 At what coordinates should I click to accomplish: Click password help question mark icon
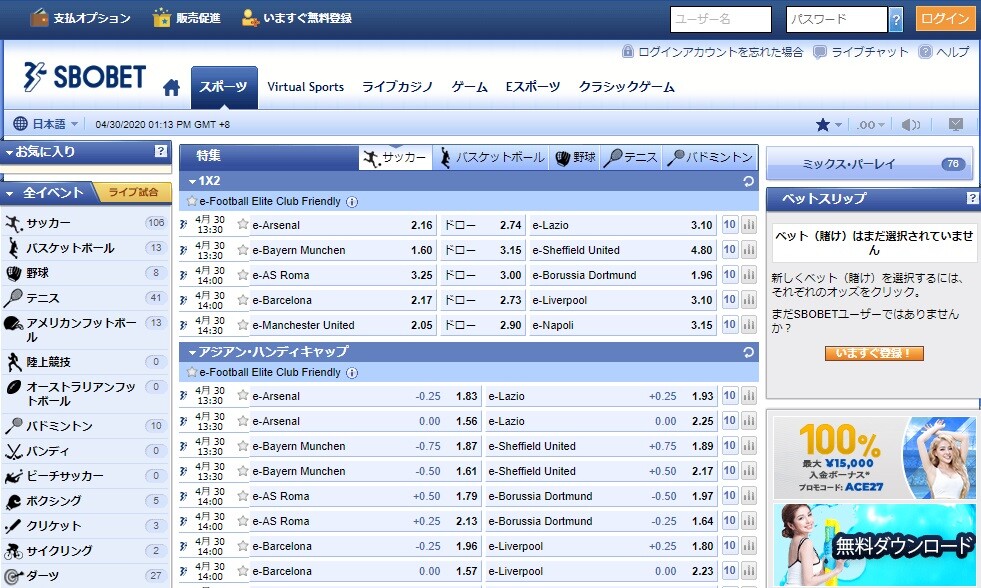(x=896, y=19)
